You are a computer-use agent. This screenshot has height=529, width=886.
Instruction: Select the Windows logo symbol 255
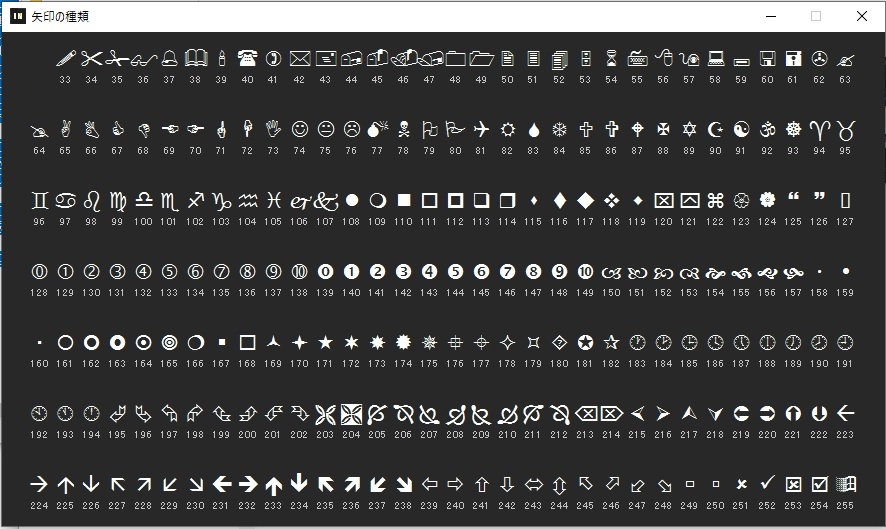[846, 484]
